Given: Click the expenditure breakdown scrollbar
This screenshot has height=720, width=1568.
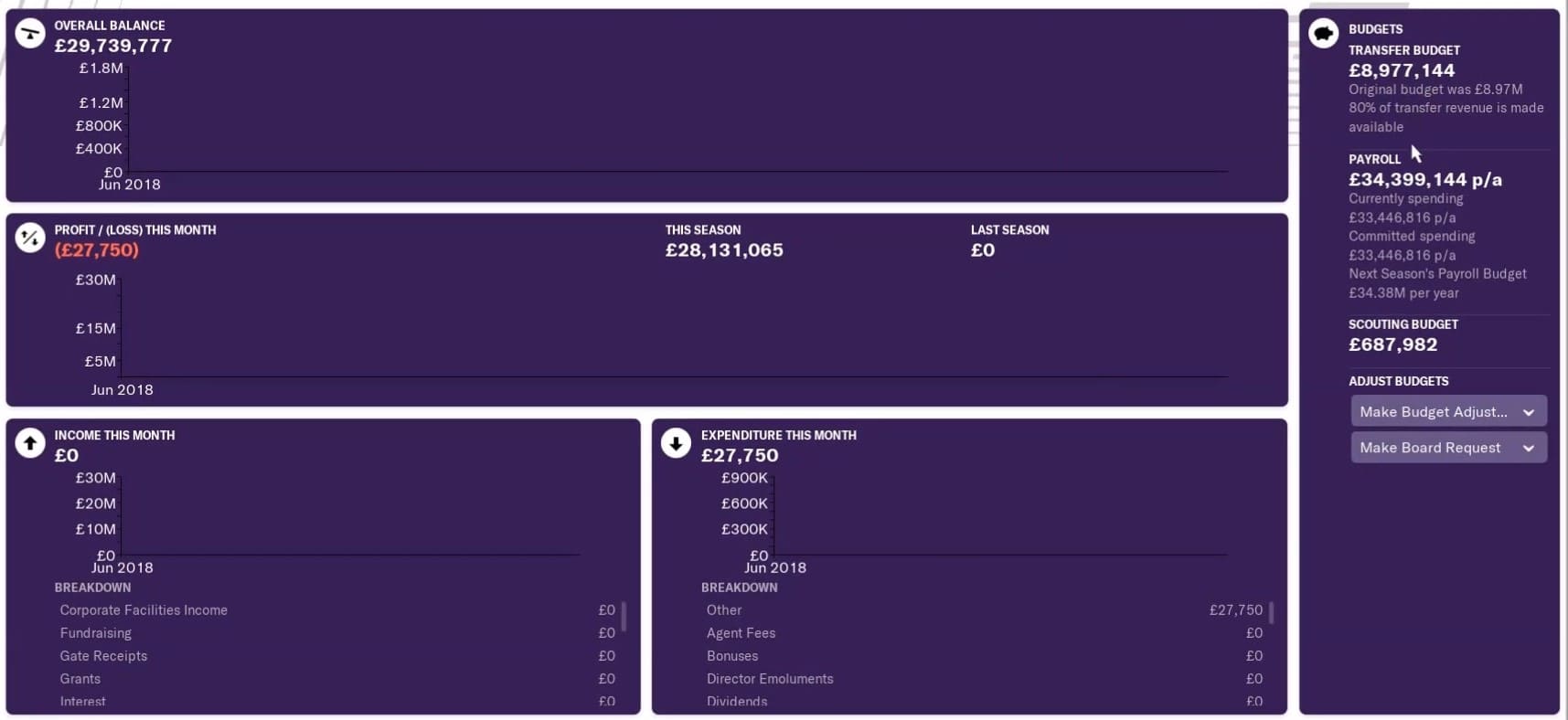Looking at the screenshot, I should (1271, 612).
